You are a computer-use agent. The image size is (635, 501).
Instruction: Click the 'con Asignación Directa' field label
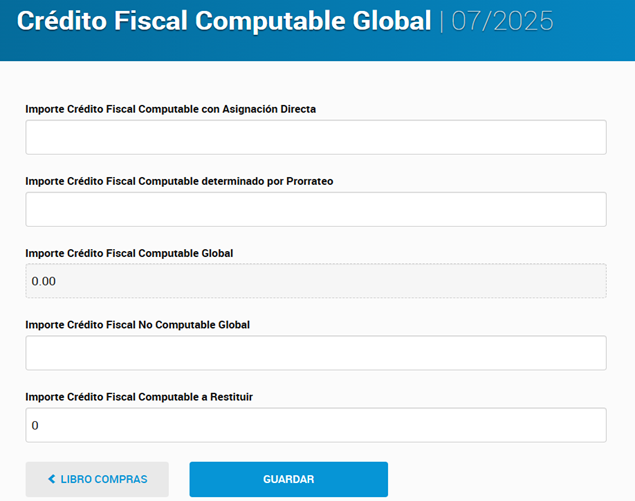point(170,109)
